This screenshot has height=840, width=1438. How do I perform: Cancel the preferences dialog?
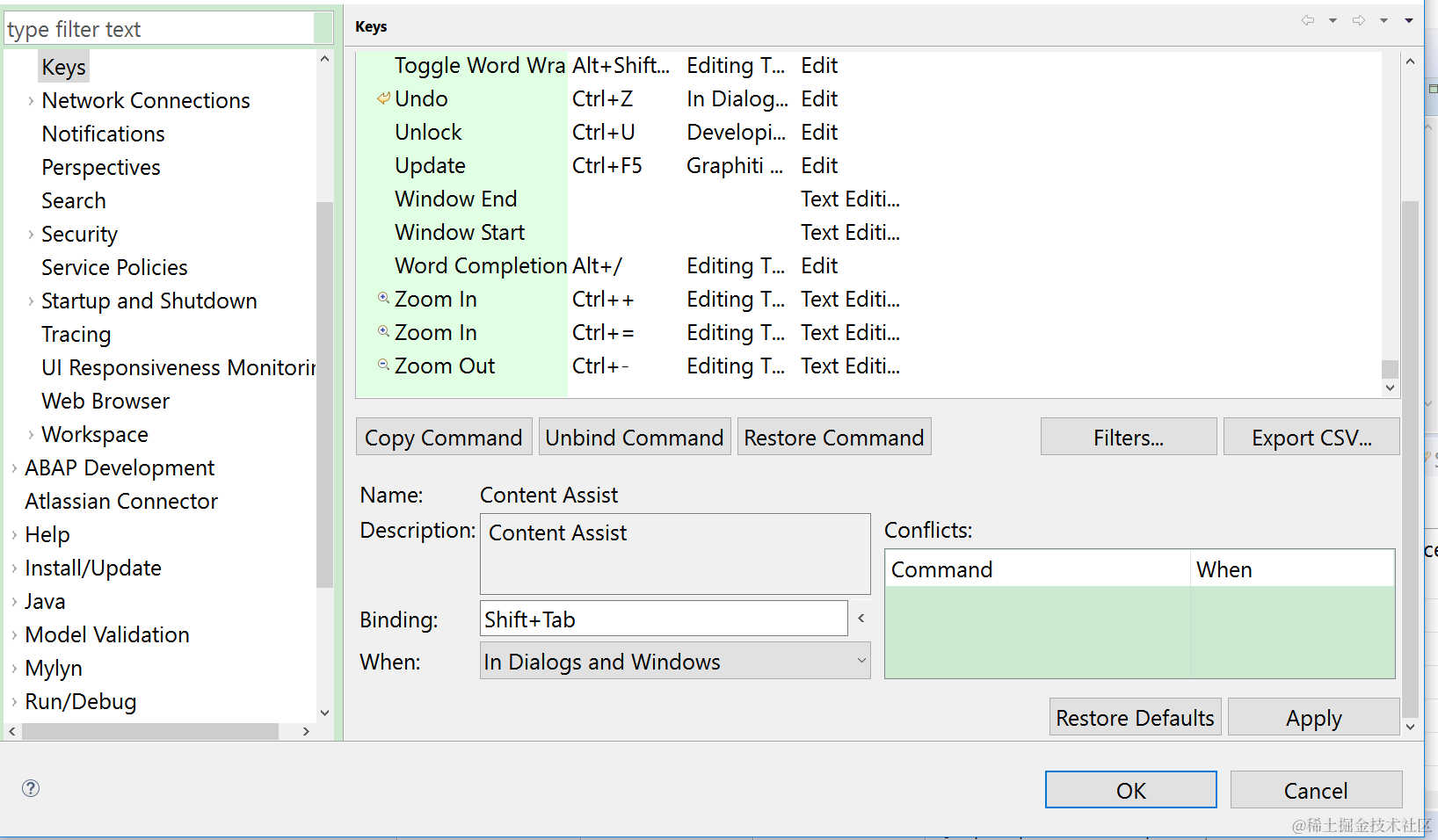tap(1316, 790)
